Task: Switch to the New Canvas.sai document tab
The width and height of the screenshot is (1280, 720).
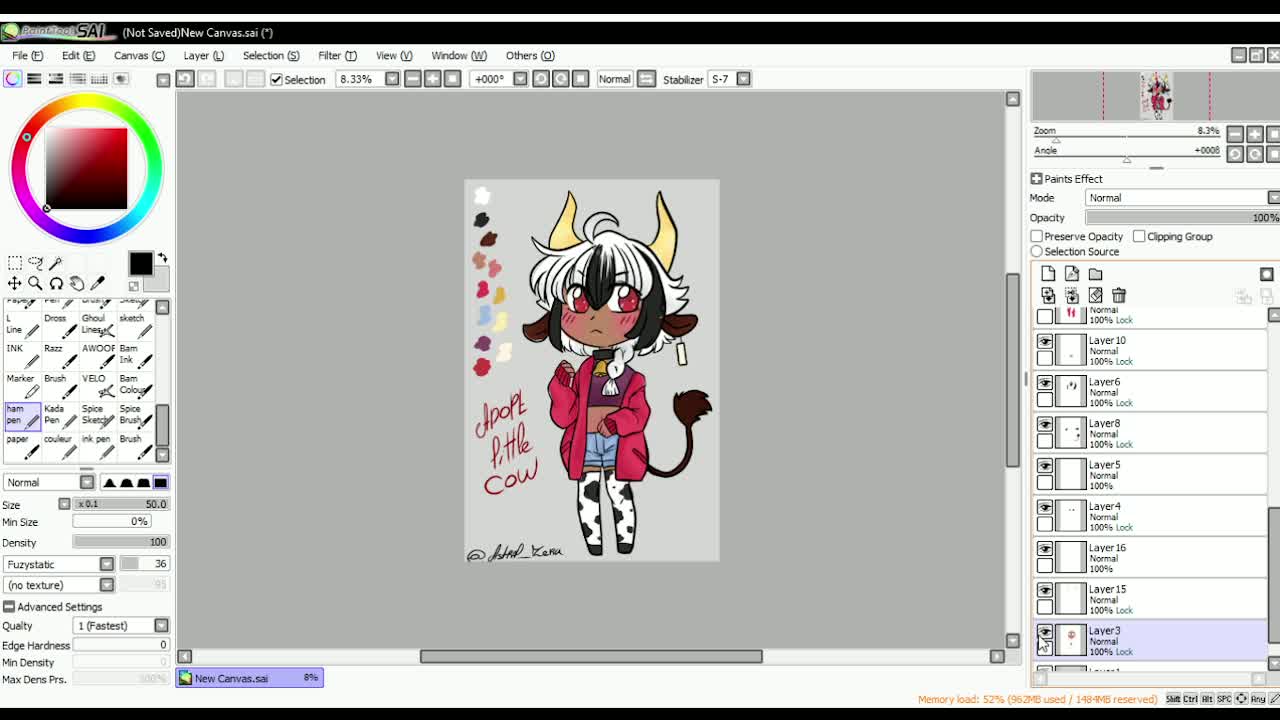Action: (249, 678)
